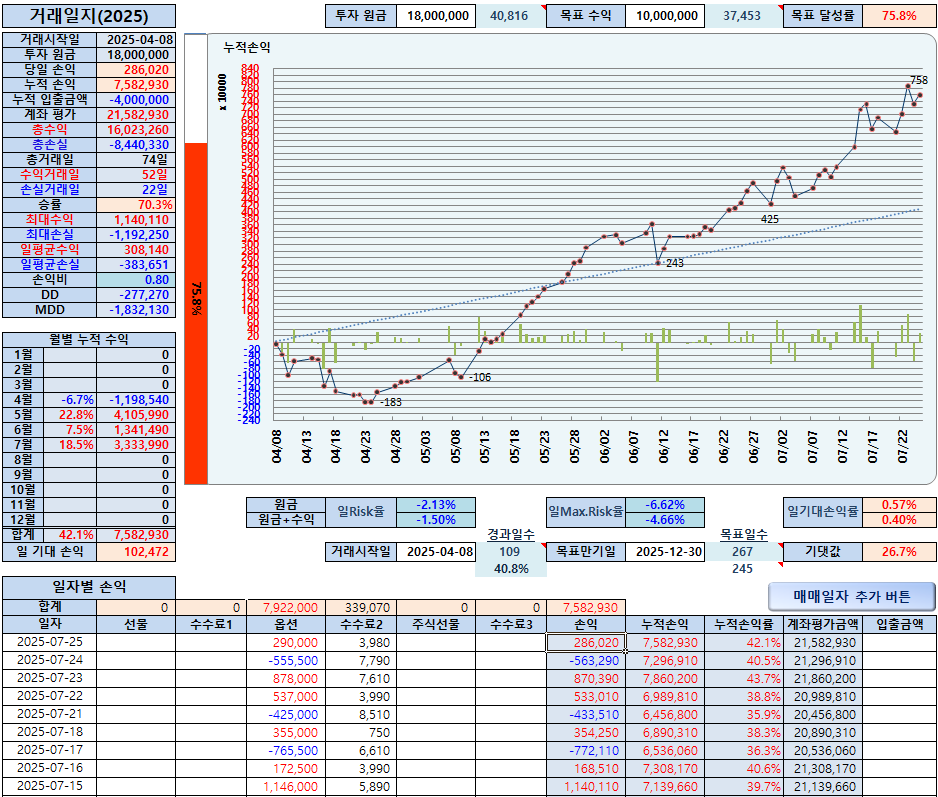Click the 758 data label on chart
The image size is (938, 797).
click(919, 80)
